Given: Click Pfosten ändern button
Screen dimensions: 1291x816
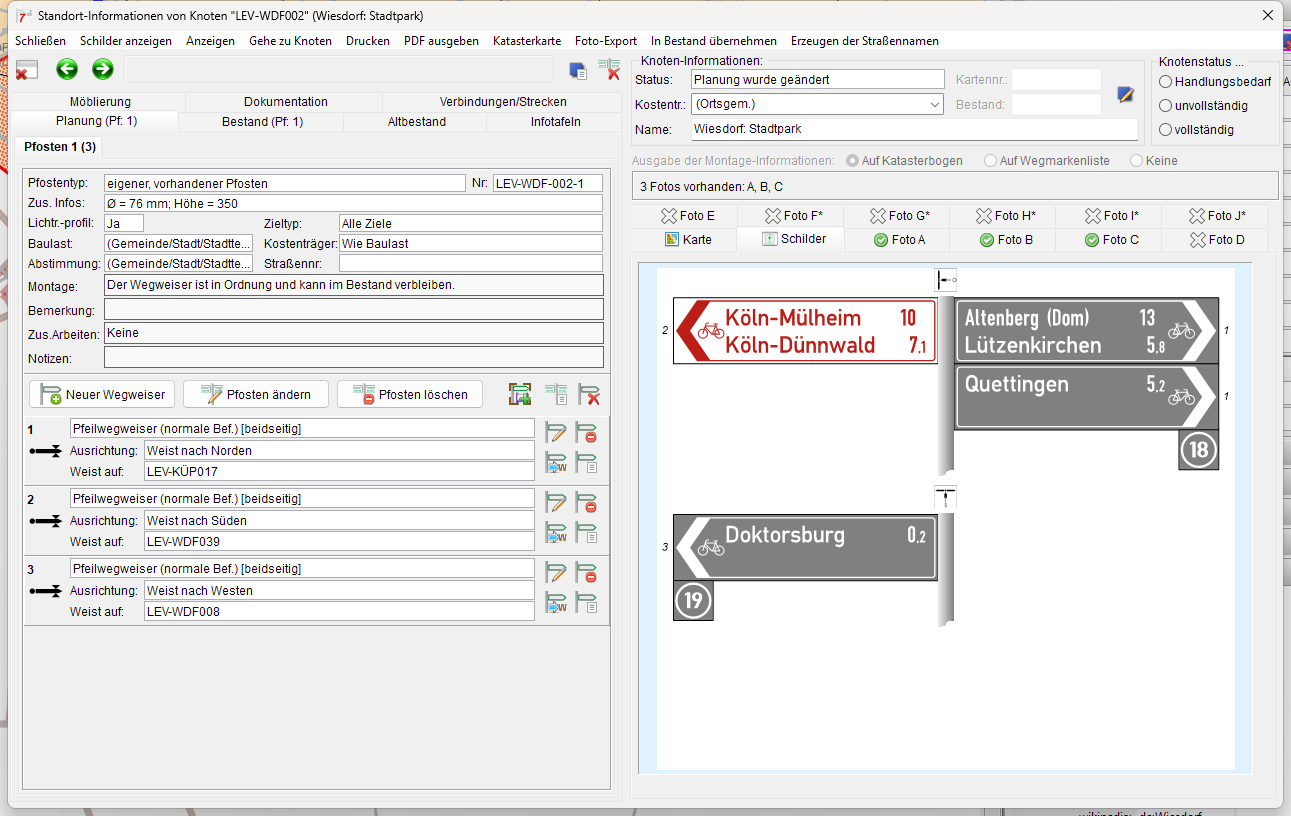Looking at the screenshot, I should coord(256,394).
